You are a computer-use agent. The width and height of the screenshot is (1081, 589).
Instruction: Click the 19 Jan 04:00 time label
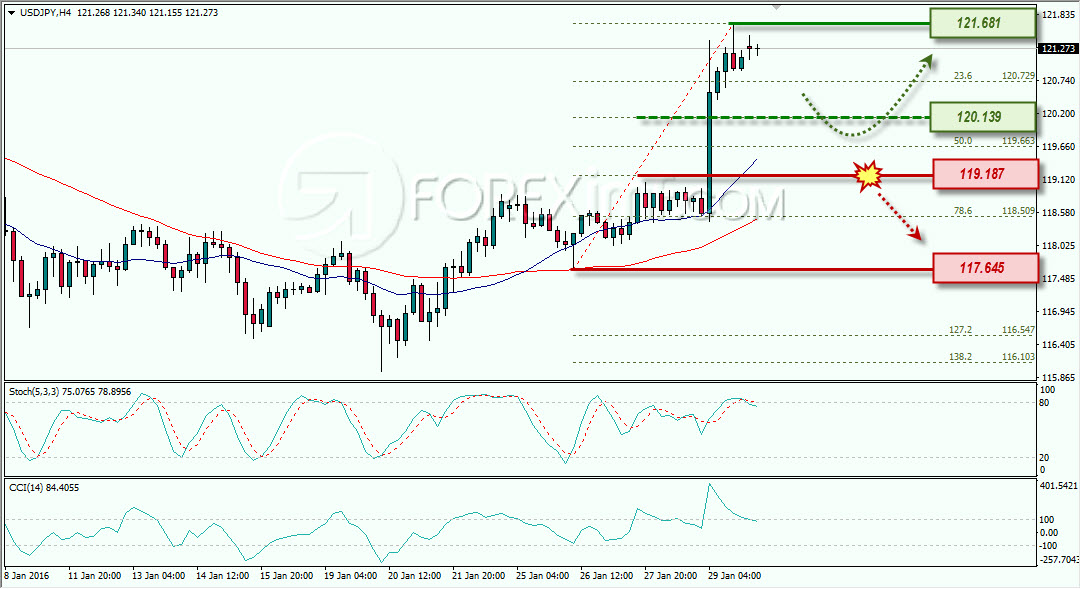pos(351,576)
